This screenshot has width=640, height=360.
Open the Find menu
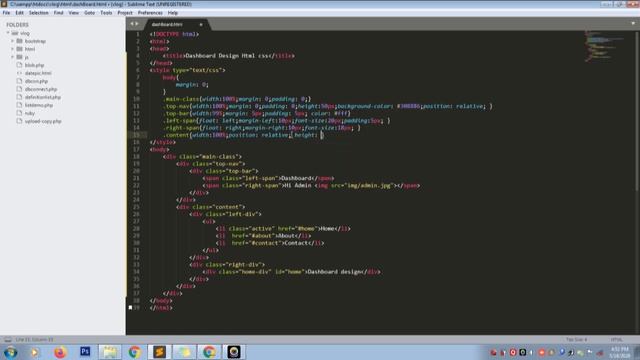tap(58, 13)
